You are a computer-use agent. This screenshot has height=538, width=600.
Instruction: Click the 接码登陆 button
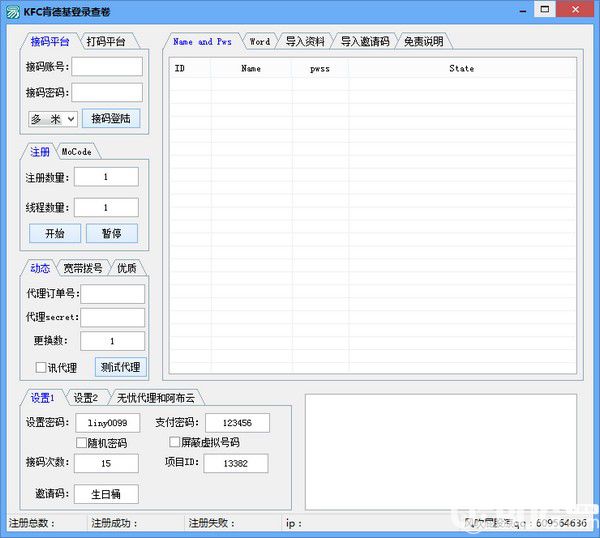click(111, 118)
